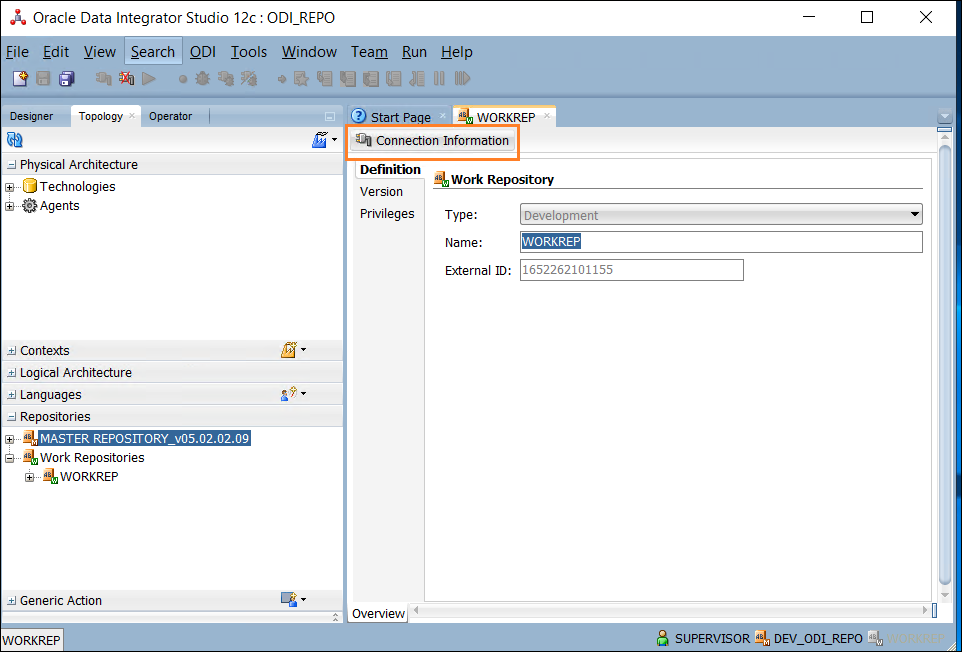Expand the Agents tree node
This screenshot has height=652, width=962.
click(9, 207)
